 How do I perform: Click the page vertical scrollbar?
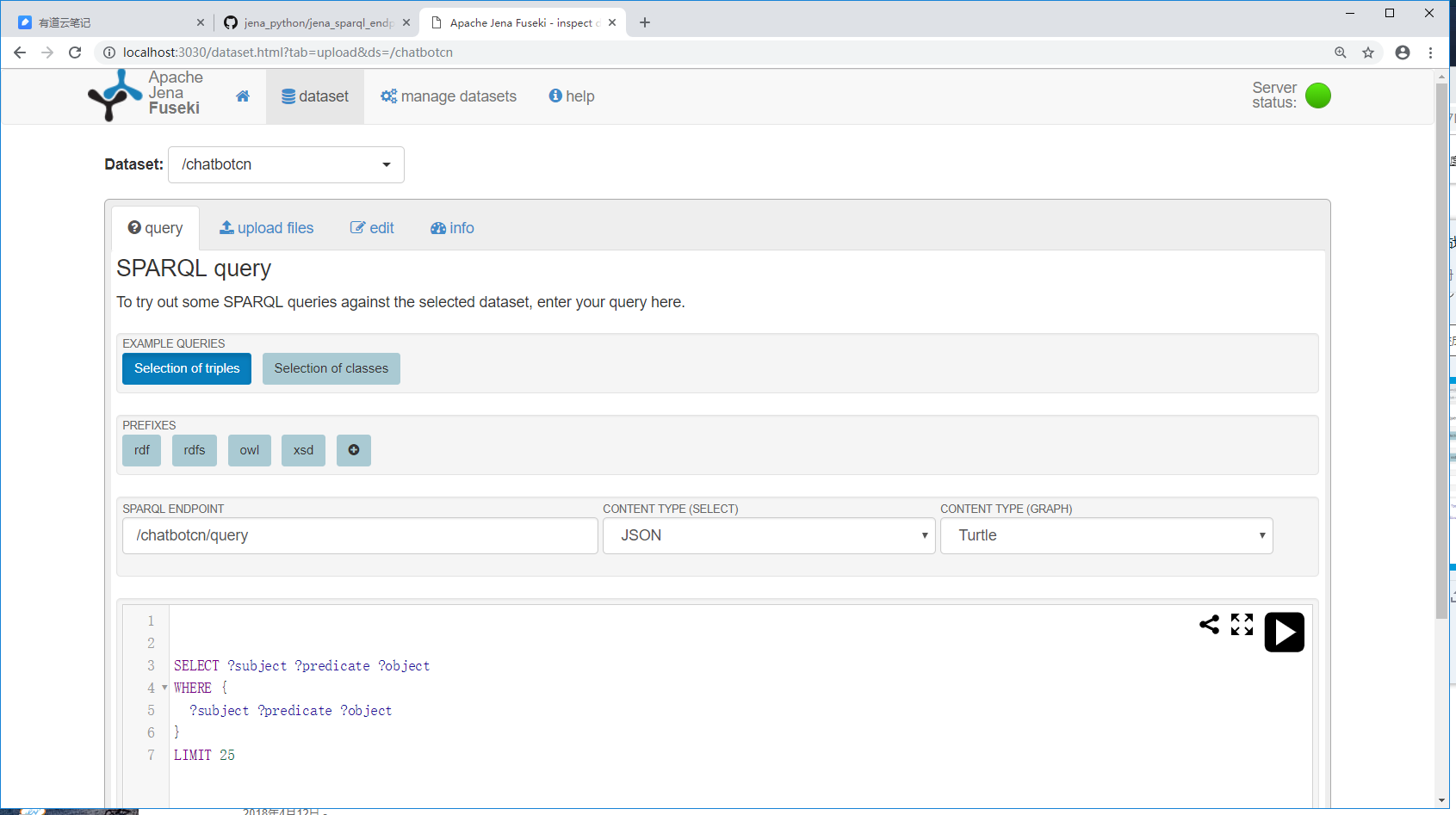pyautogui.click(x=1441, y=351)
